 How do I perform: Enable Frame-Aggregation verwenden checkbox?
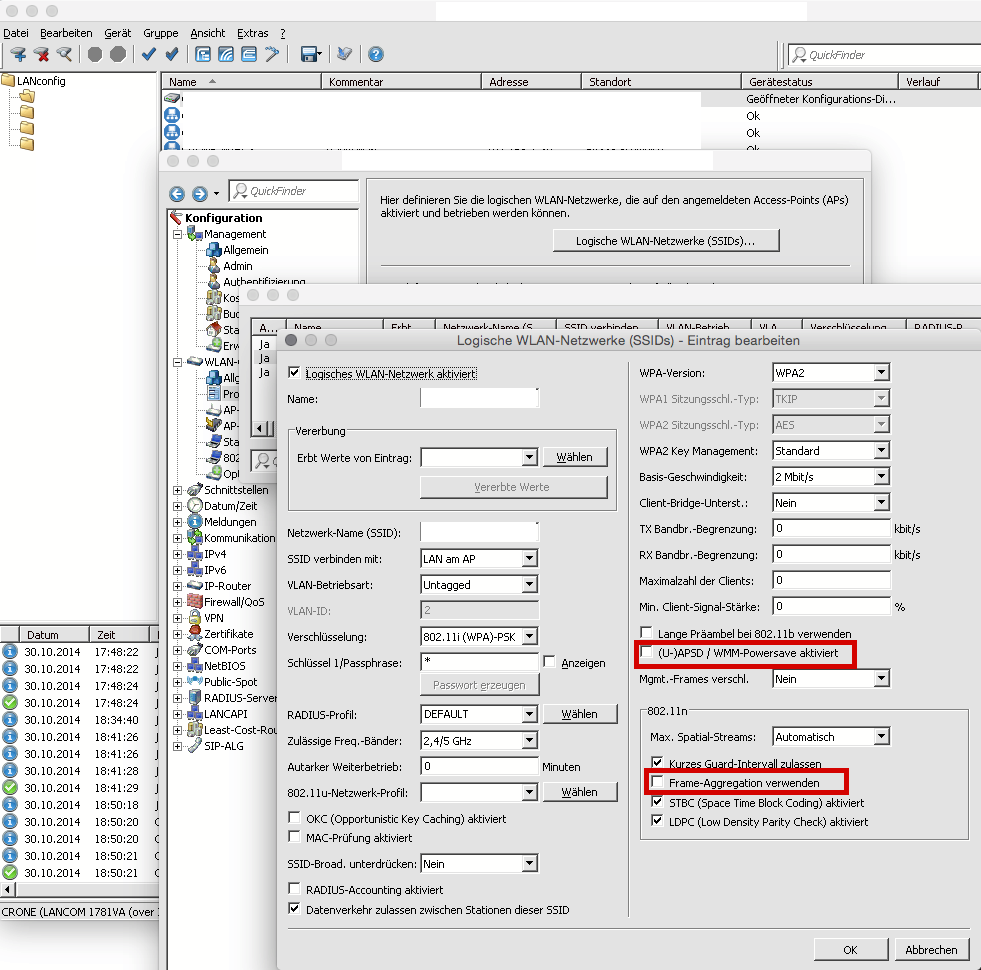click(x=657, y=782)
